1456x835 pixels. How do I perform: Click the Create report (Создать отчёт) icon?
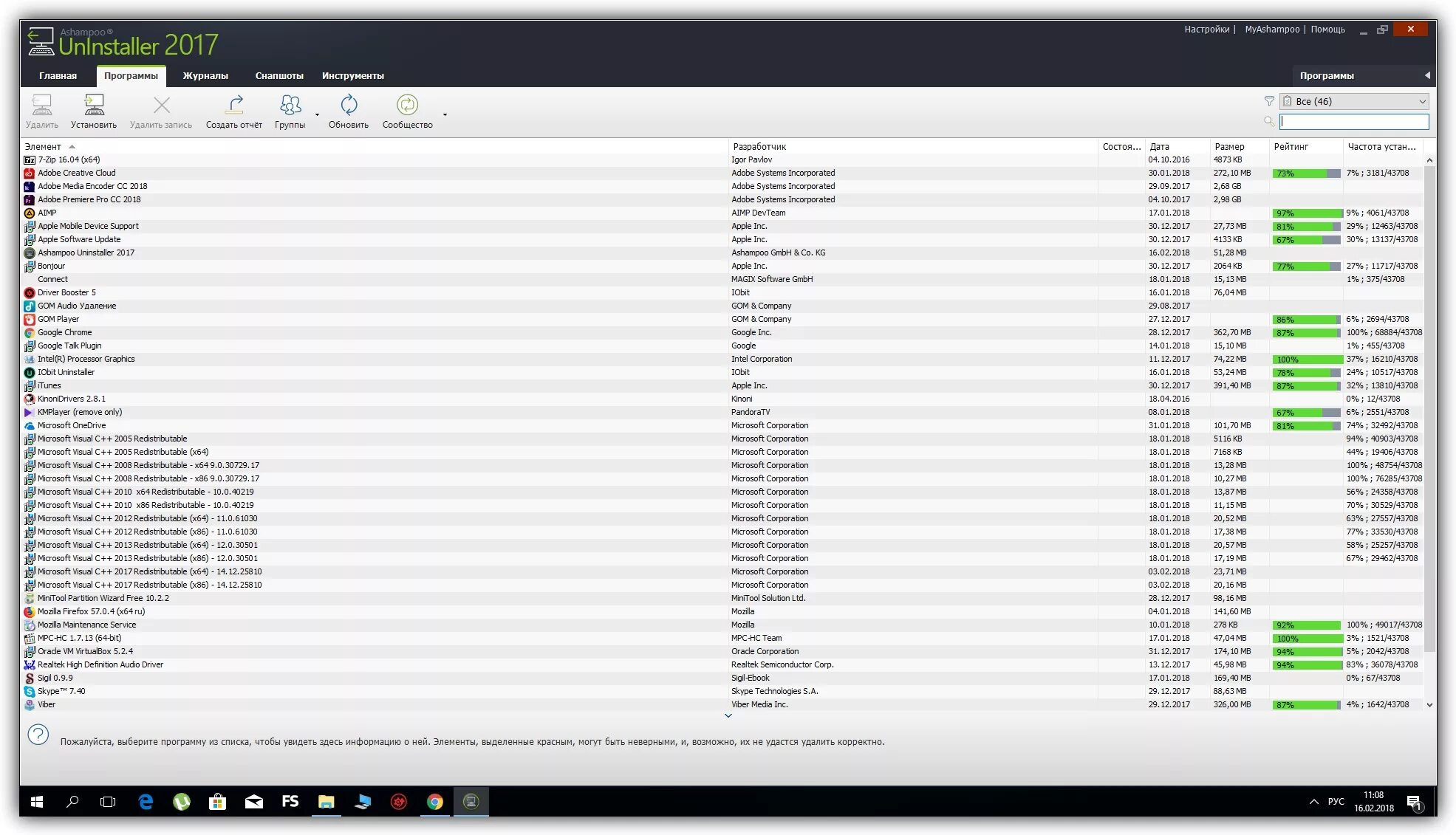coord(234,111)
